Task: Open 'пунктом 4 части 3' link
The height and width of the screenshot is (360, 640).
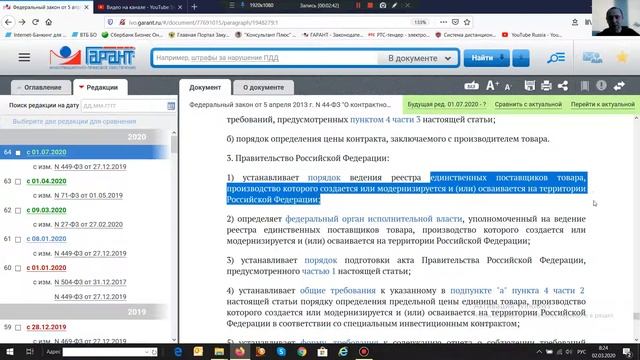Action: (385, 120)
